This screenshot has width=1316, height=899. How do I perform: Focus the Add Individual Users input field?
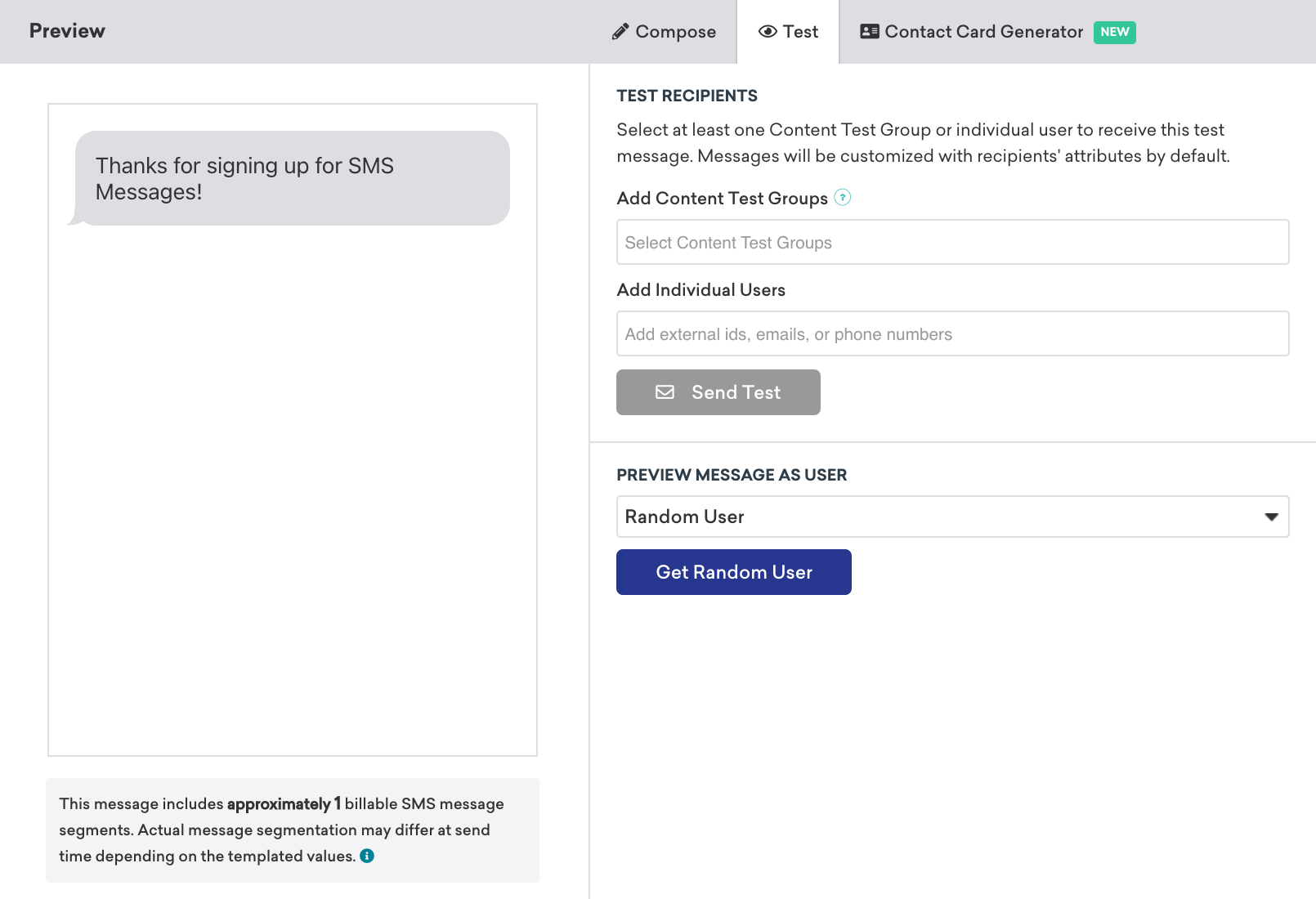(x=953, y=333)
